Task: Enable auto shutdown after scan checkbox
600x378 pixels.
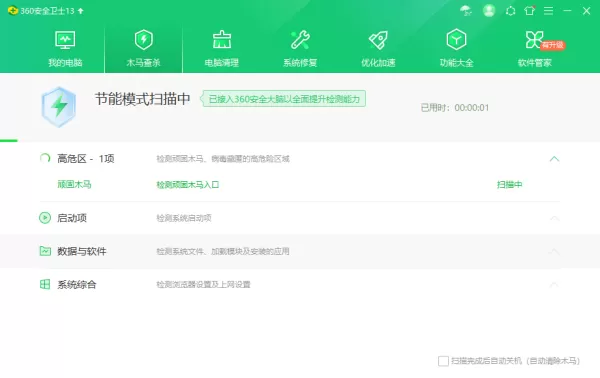Action: click(x=443, y=361)
